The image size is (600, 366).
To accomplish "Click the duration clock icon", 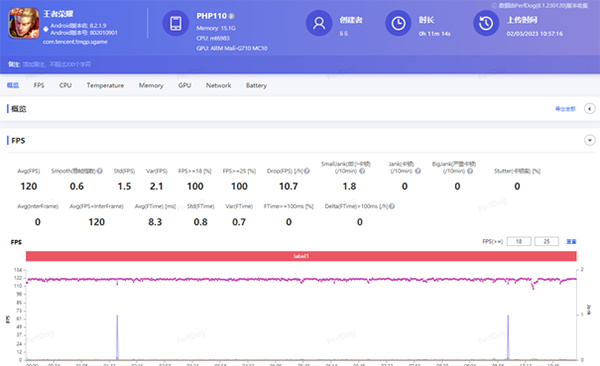I will (x=398, y=23).
